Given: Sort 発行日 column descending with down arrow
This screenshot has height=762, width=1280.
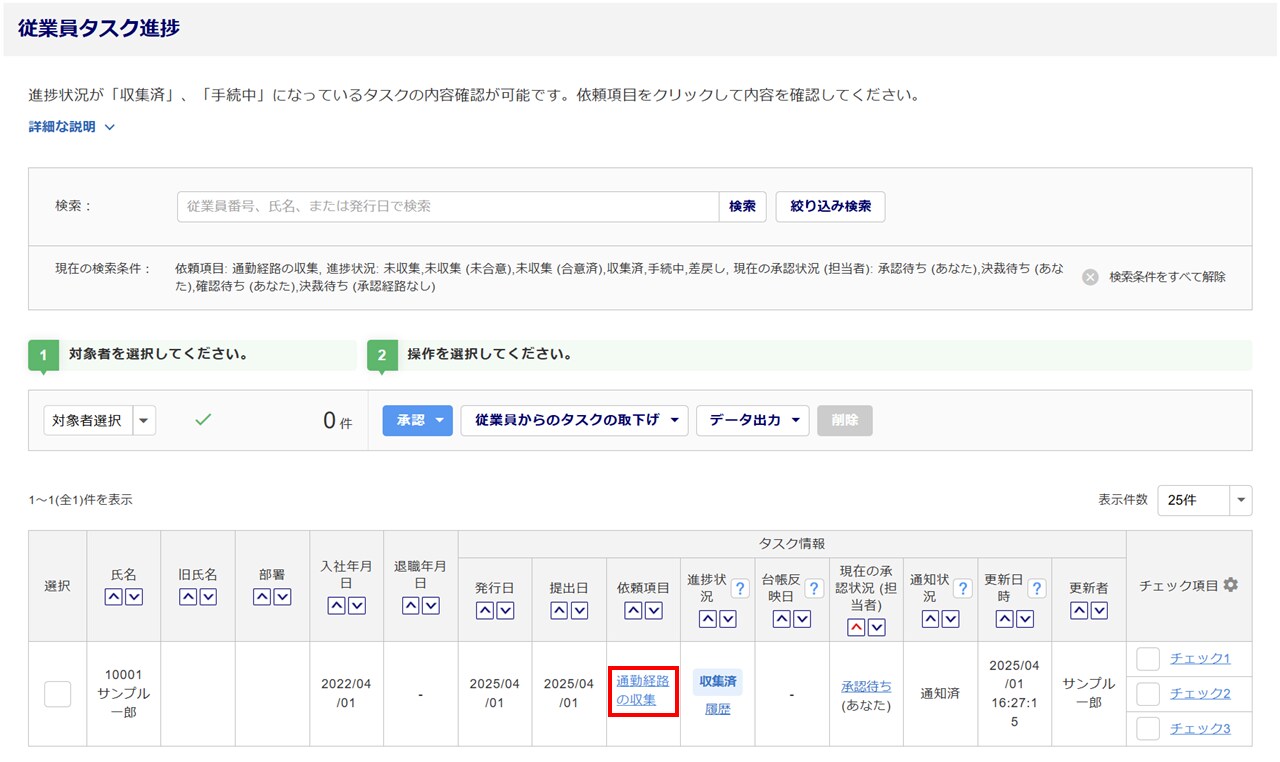Looking at the screenshot, I should (505, 611).
